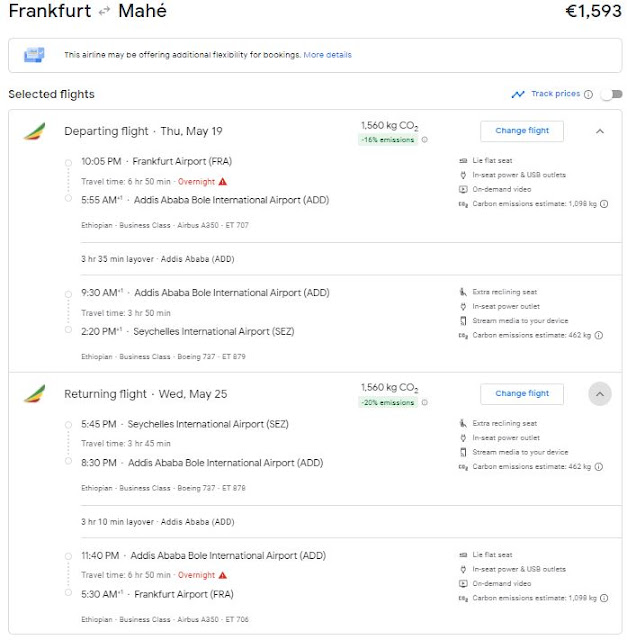Change the returning flight on May 25
This screenshot has width=627, height=640.
coord(521,393)
